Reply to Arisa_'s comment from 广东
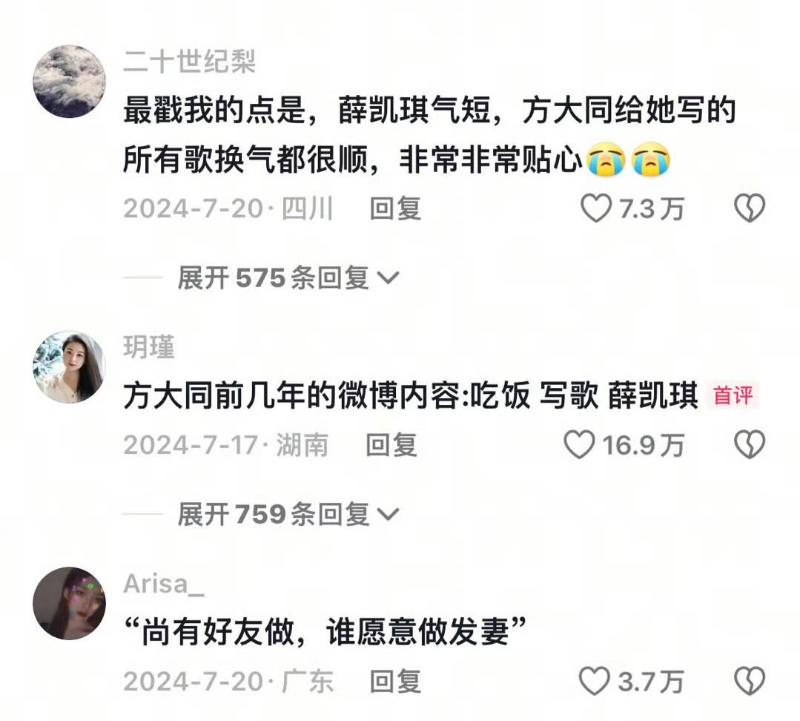 [x=395, y=681]
